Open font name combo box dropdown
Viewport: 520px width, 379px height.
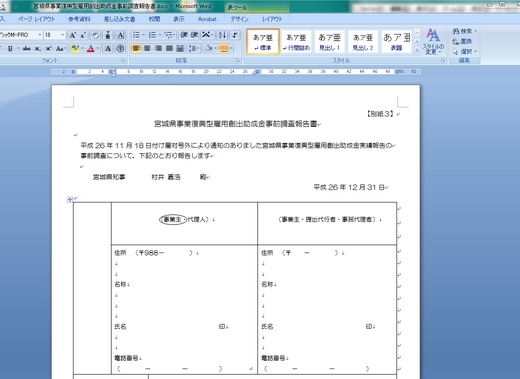pos(40,35)
